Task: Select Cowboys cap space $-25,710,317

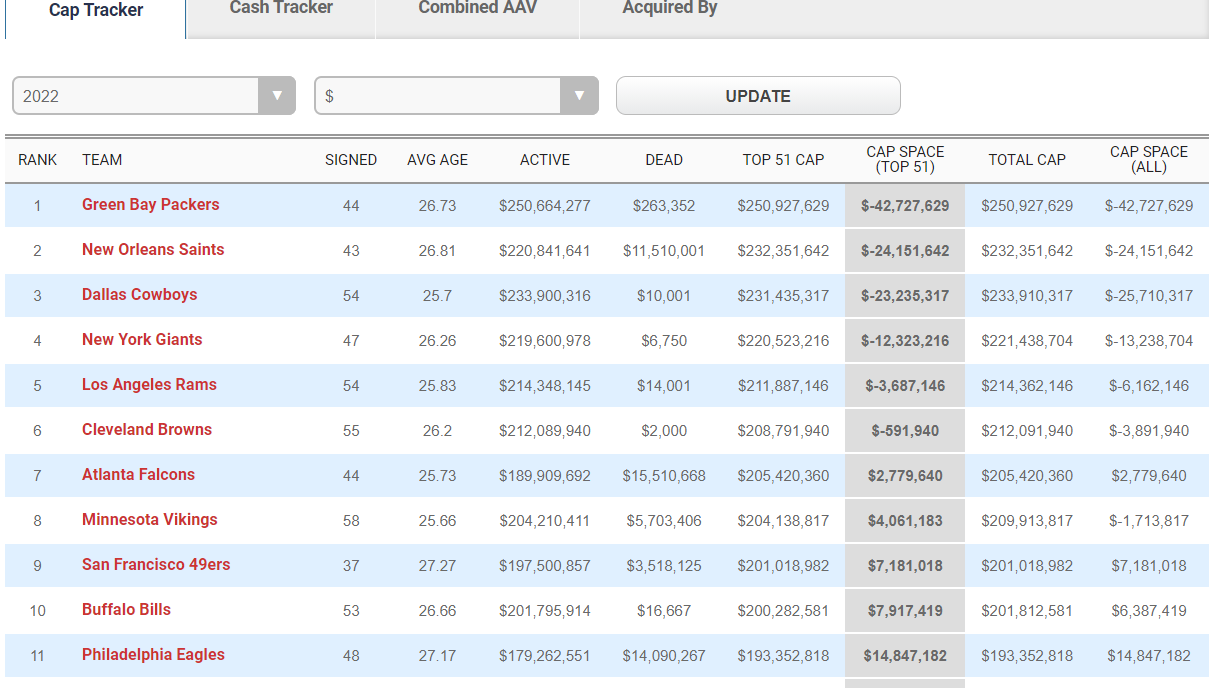Action: click(x=1149, y=296)
